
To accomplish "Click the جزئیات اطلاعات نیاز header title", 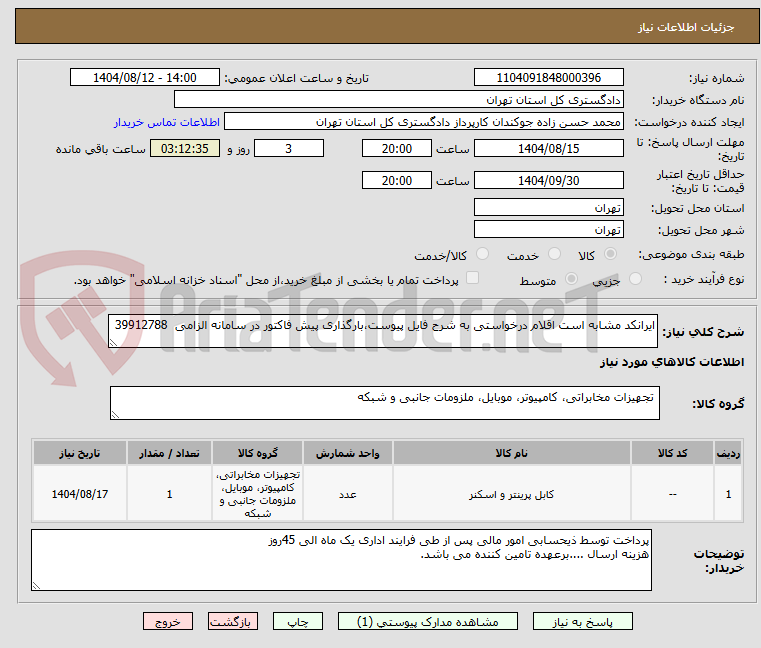I will [x=686, y=27].
